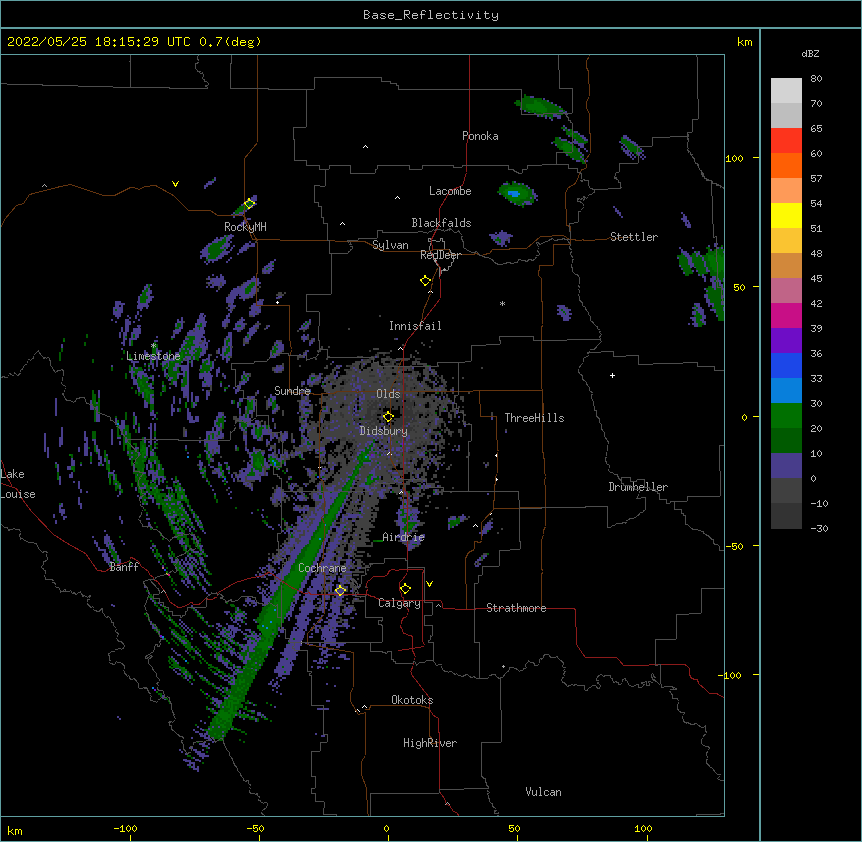This screenshot has height=842, width=862.
Task: Click the Drumheller label
Action: click(x=638, y=487)
